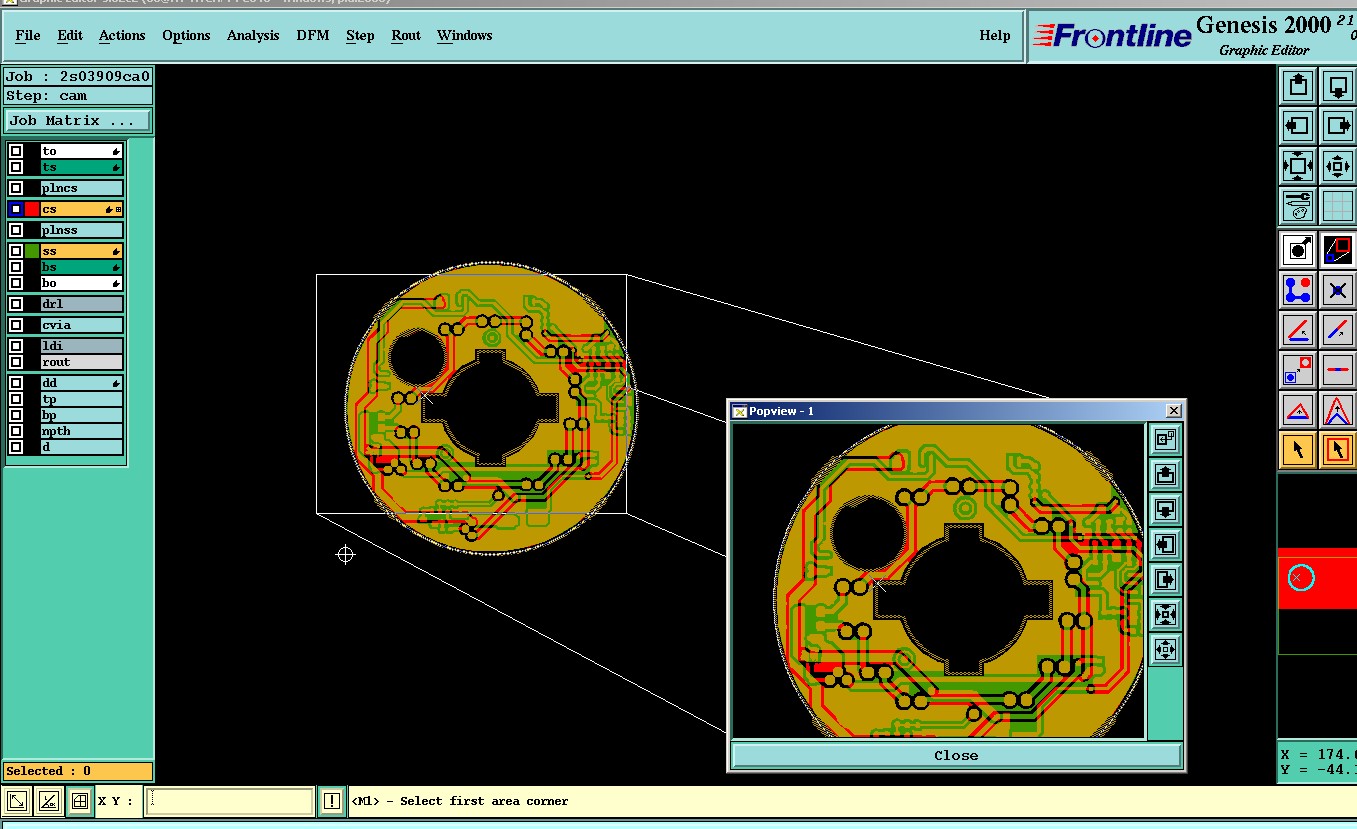The height and width of the screenshot is (829, 1357).
Task: Select the arrow-in-red-box area select tool
Action: (1338, 450)
